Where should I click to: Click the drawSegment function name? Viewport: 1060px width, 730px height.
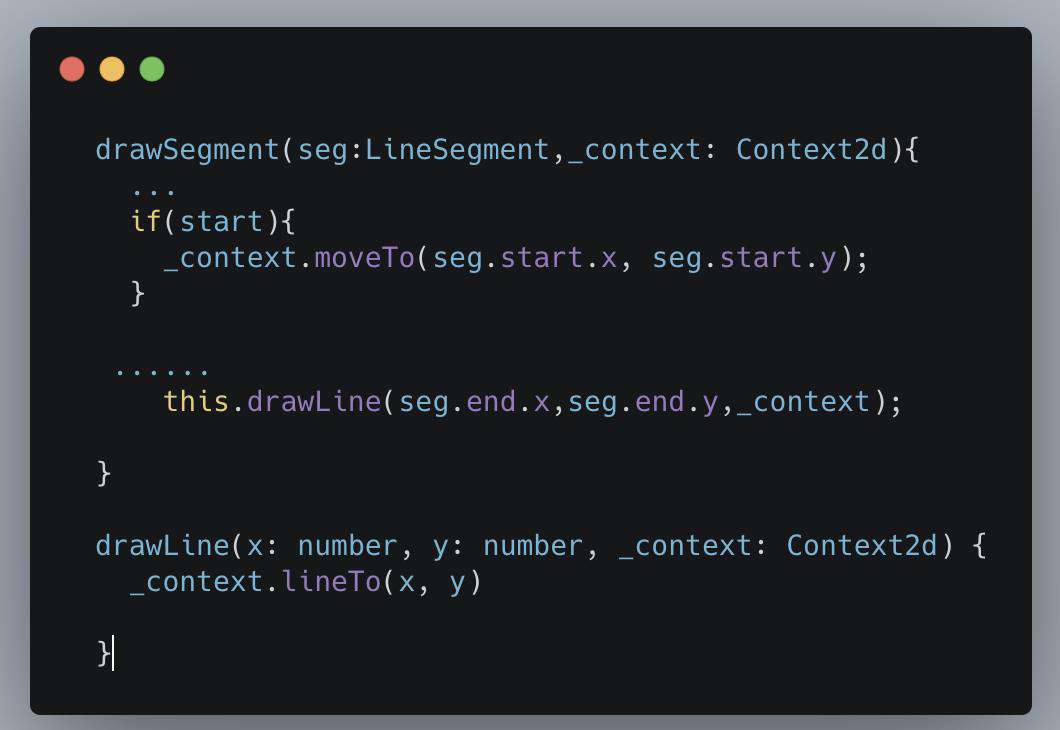click(187, 150)
